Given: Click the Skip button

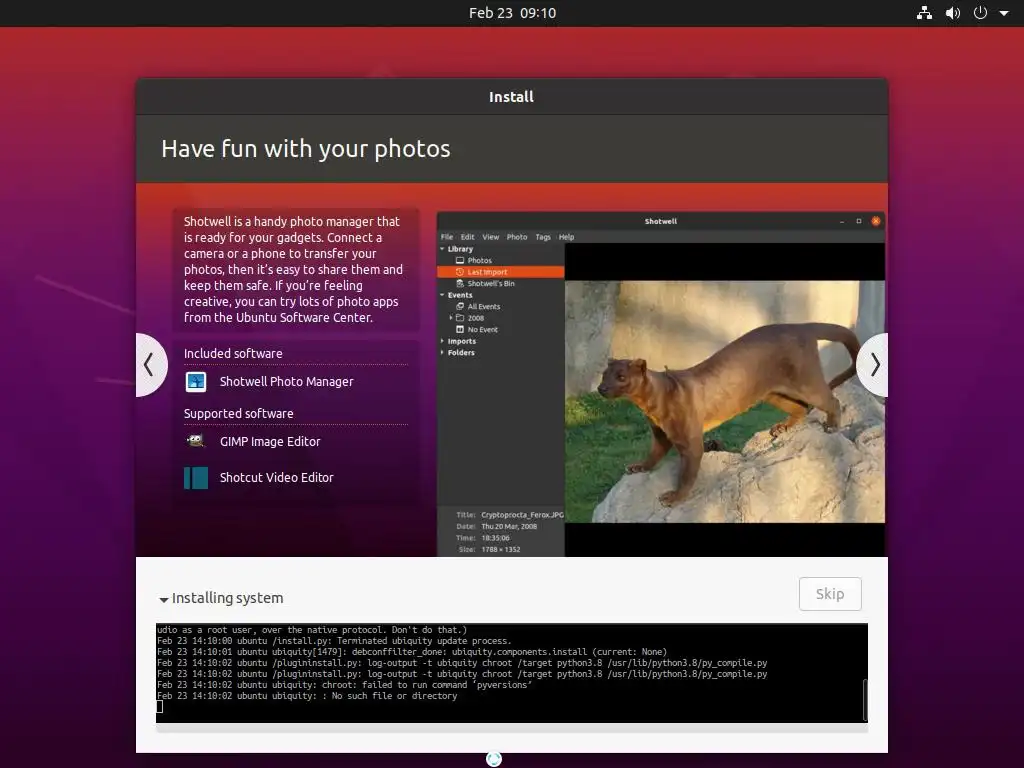Looking at the screenshot, I should pos(830,594).
